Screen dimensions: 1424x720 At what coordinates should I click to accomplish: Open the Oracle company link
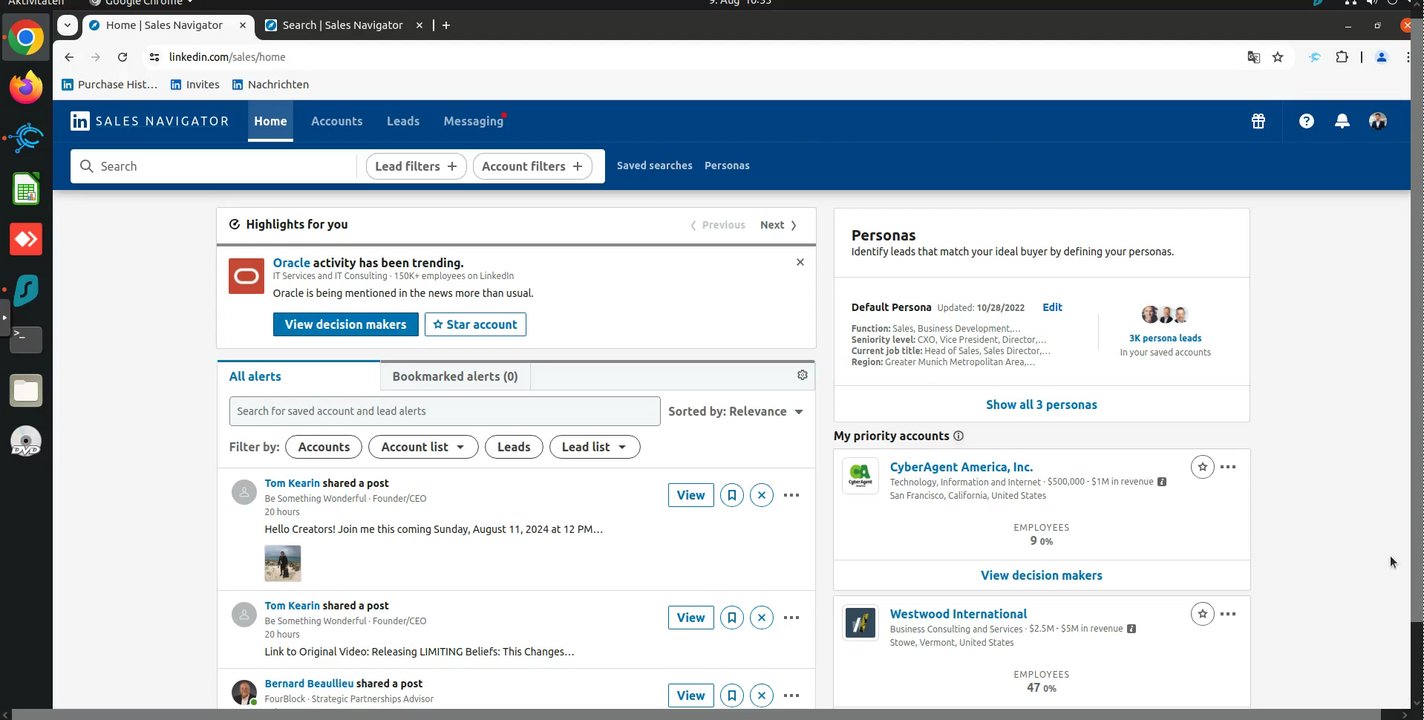(x=291, y=263)
